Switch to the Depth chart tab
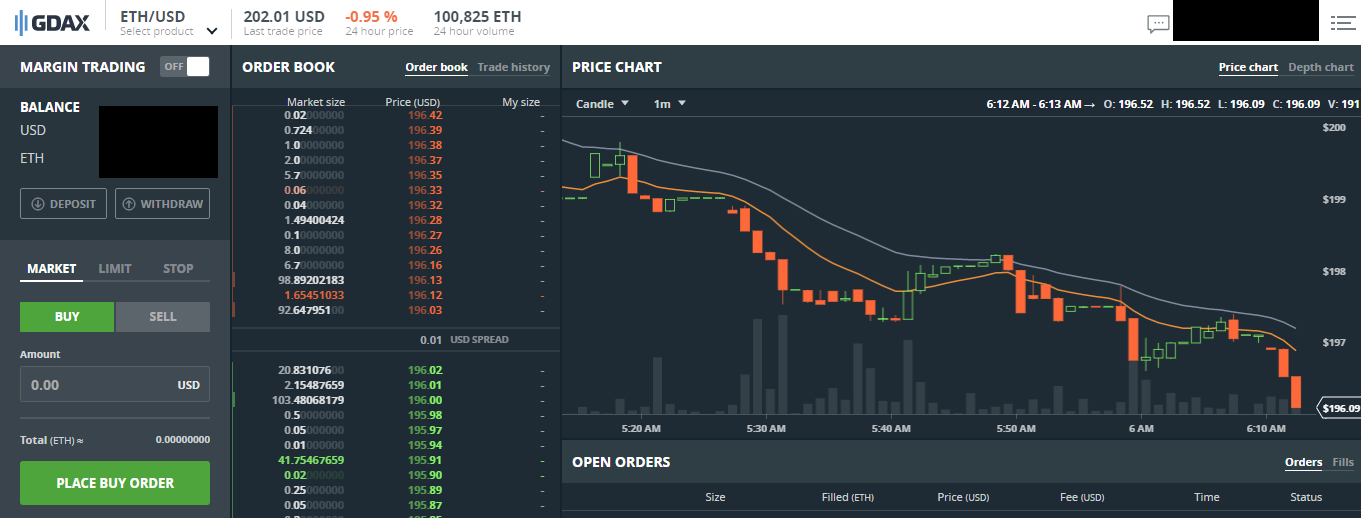The image size is (1361, 518). 1321,68
